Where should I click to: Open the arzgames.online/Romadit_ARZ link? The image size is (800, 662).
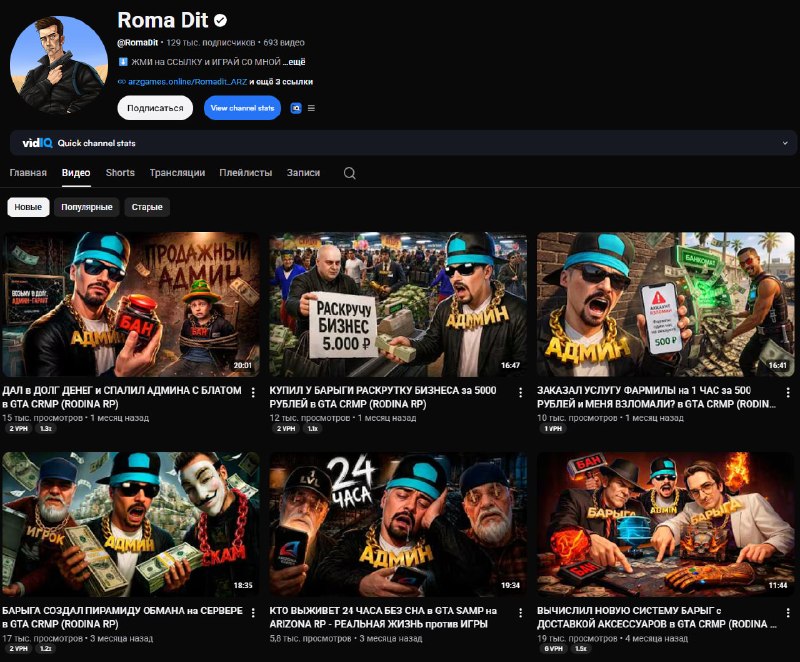[187, 82]
